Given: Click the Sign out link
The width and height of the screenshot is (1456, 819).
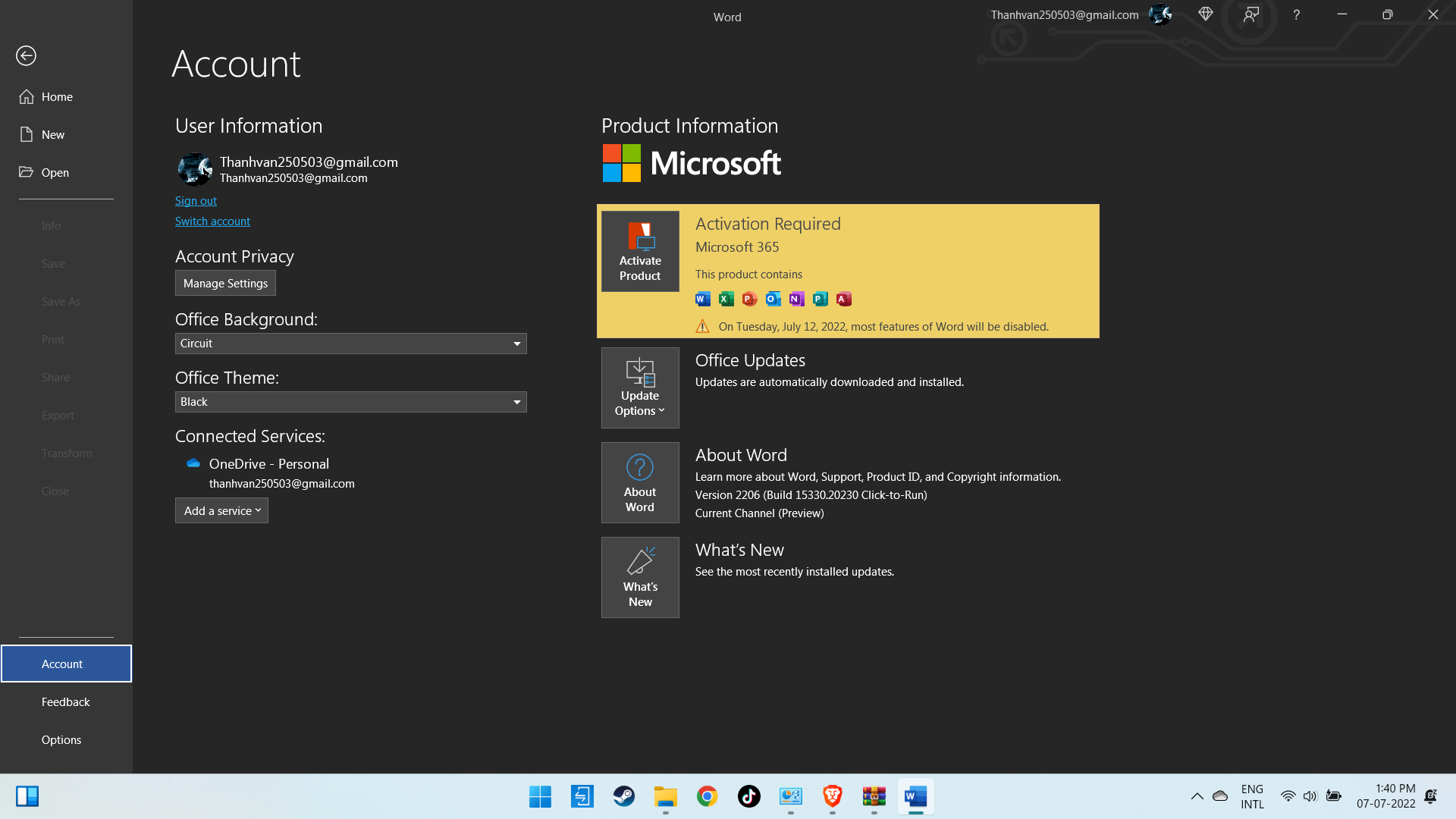Looking at the screenshot, I should [196, 200].
